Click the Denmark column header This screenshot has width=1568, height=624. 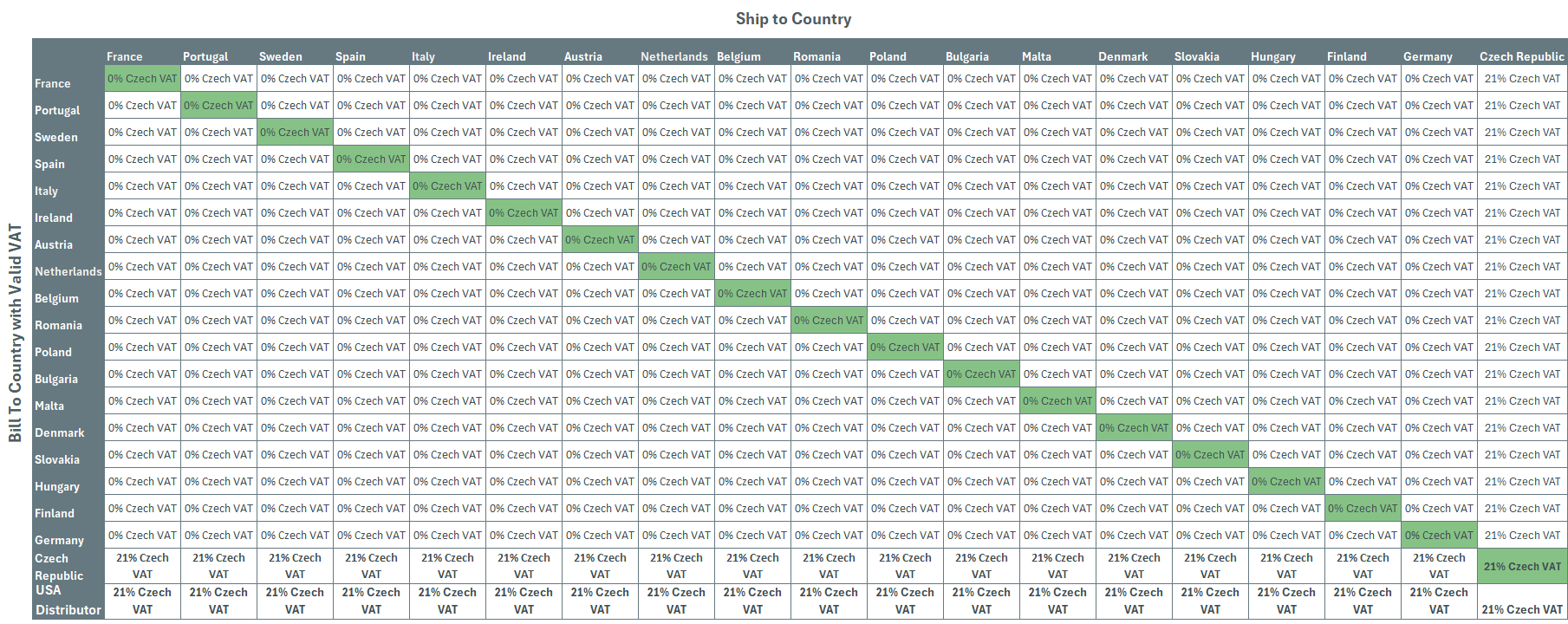point(1123,56)
